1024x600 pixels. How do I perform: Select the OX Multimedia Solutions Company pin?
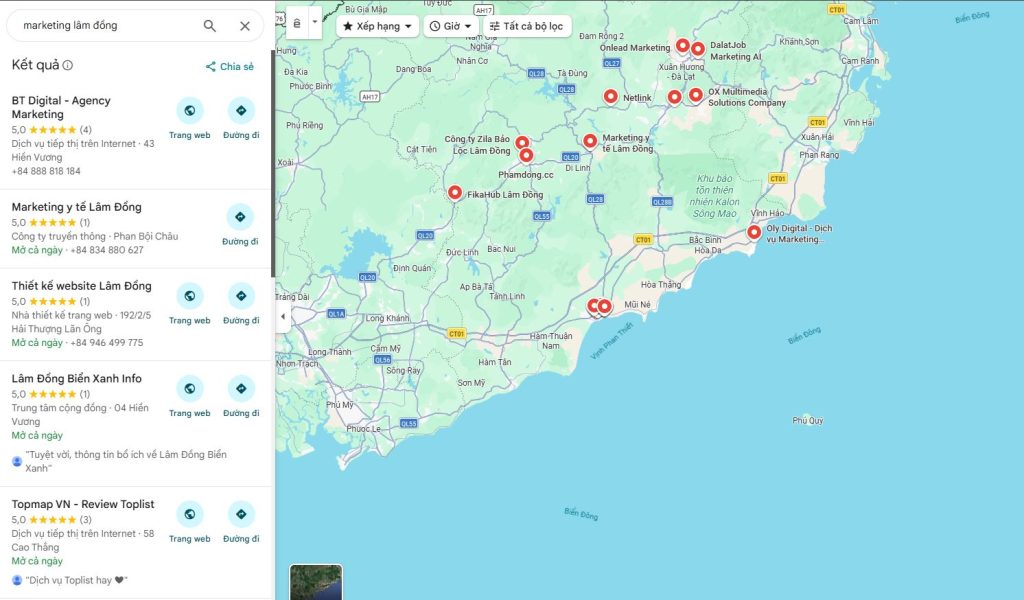[x=696, y=95]
